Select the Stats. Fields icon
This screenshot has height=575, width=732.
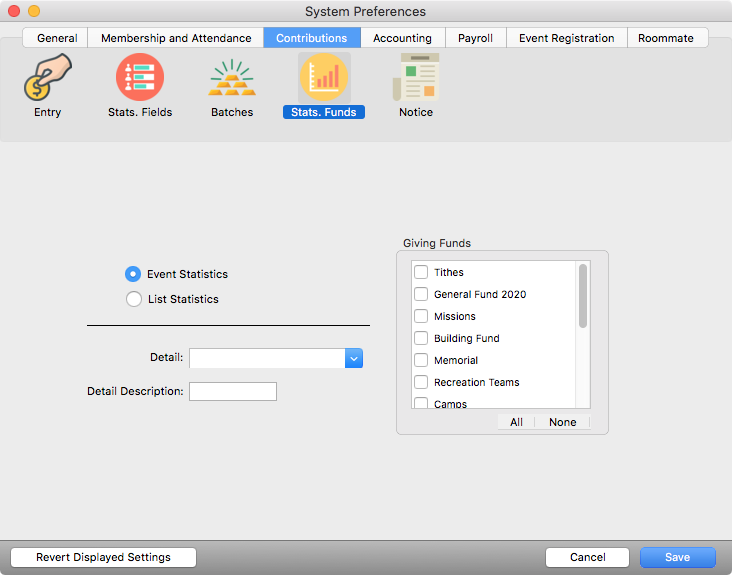tap(140, 79)
